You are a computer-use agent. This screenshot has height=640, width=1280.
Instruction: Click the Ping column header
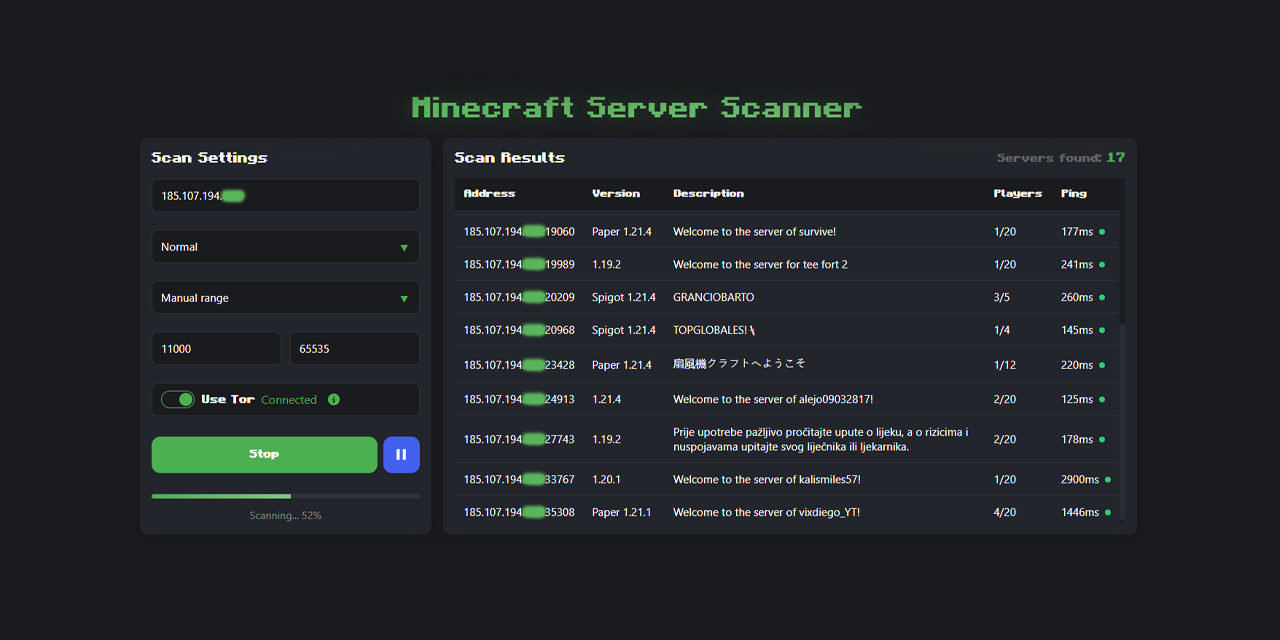[1073, 194]
